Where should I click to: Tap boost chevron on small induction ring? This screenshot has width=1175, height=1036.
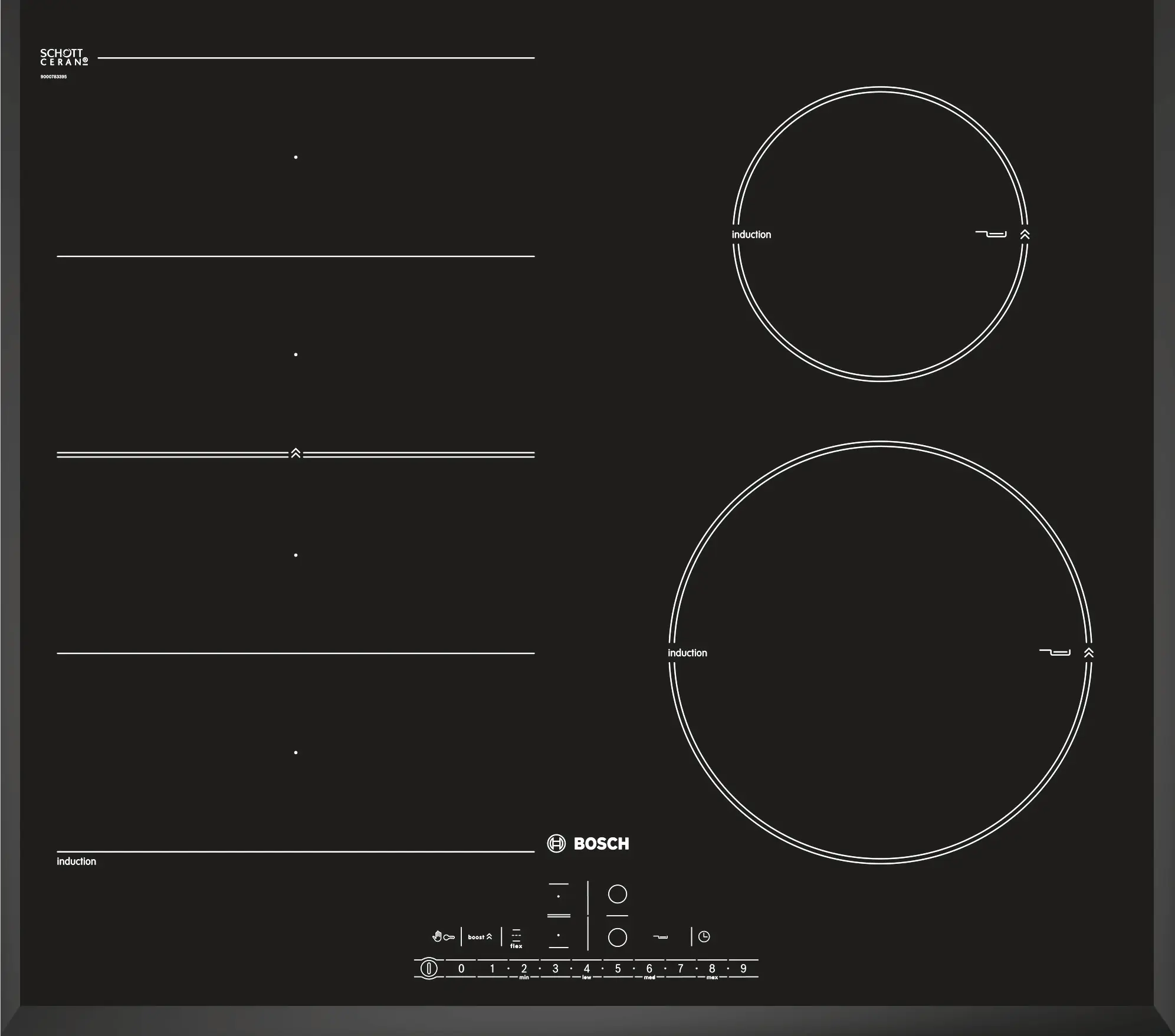pyautogui.click(x=1025, y=234)
